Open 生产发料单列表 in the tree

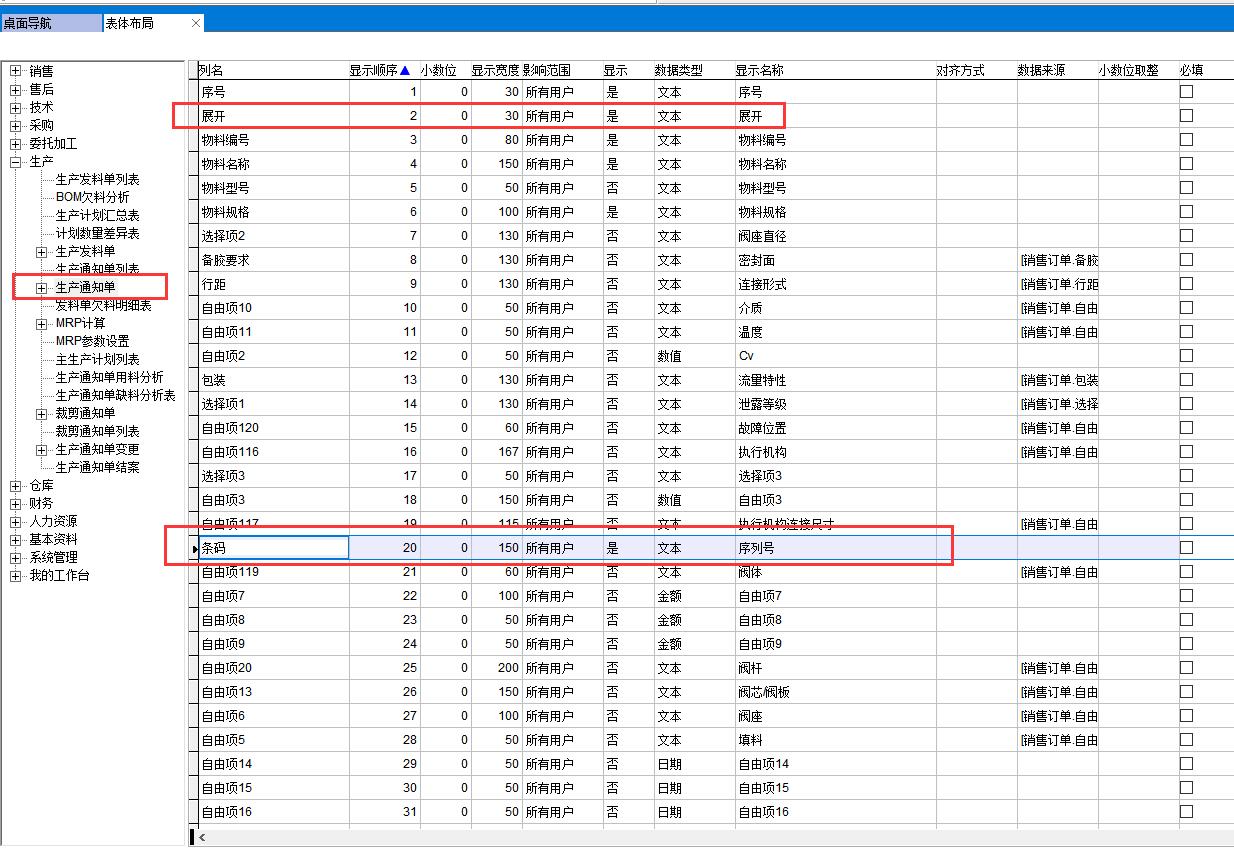pos(97,179)
